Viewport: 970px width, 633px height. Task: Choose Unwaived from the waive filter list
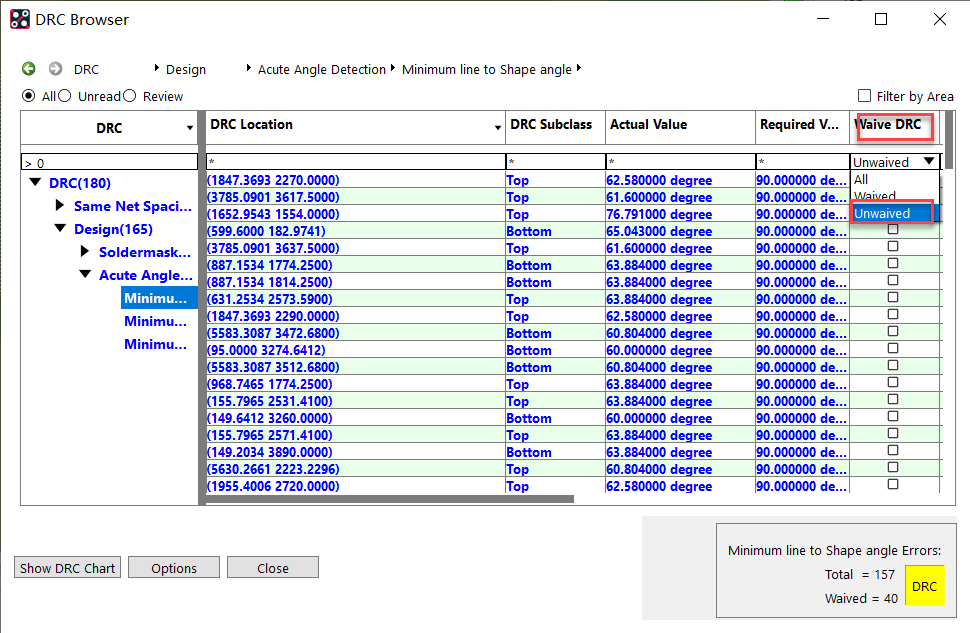[882, 213]
